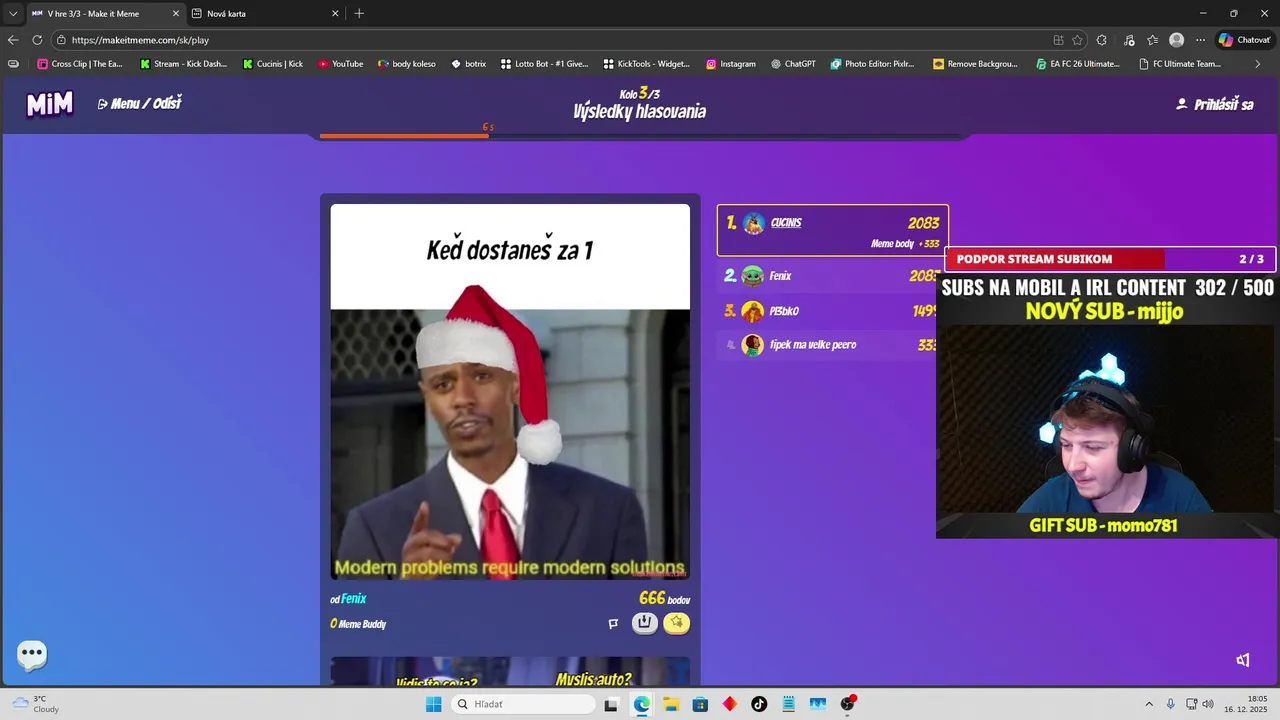1280x720 pixels.
Task: Open the Lotto Bot bookmark
Action: coord(545,64)
